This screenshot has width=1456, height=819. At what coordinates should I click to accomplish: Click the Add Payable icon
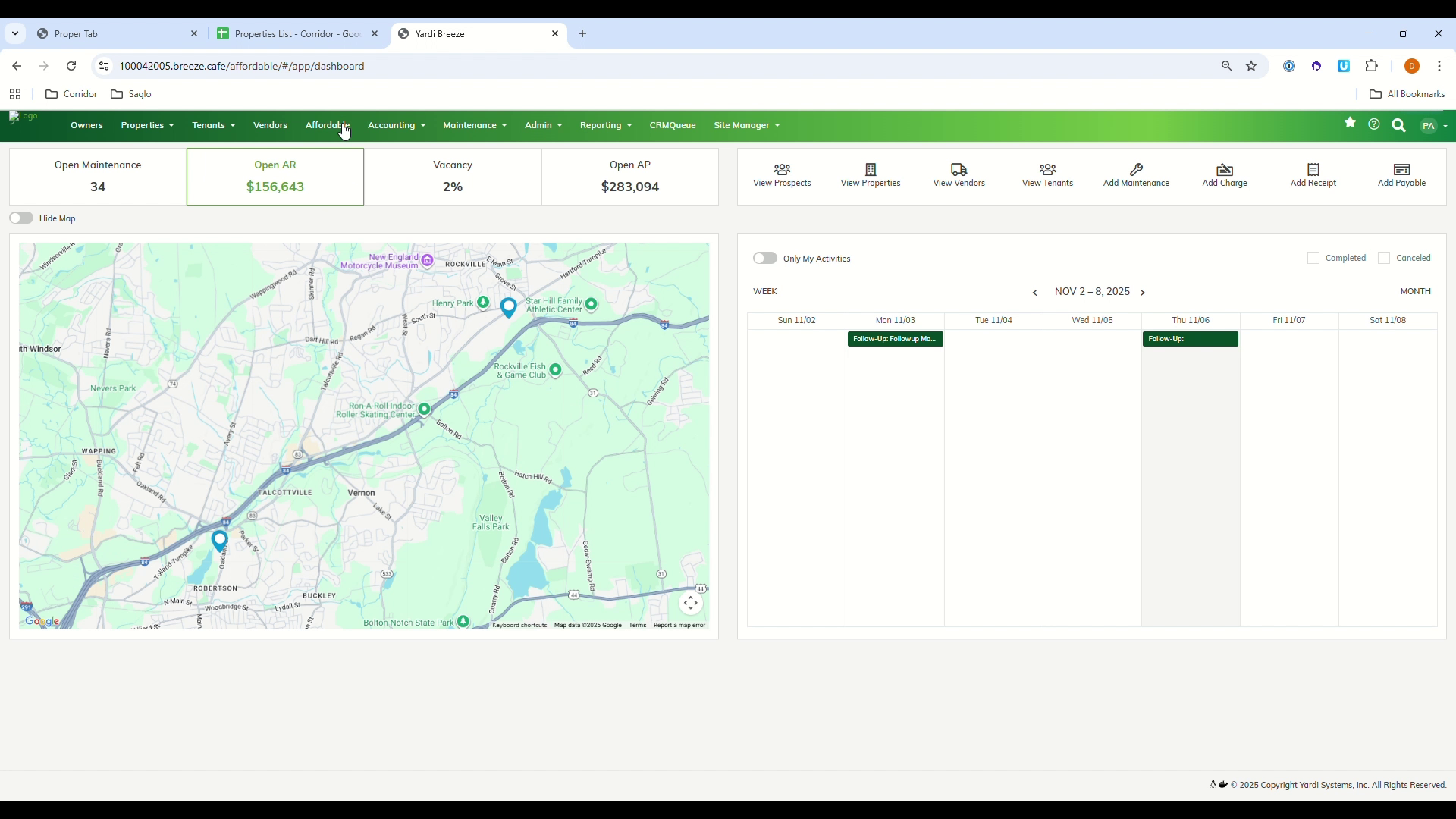pyautogui.click(x=1401, y=169)
